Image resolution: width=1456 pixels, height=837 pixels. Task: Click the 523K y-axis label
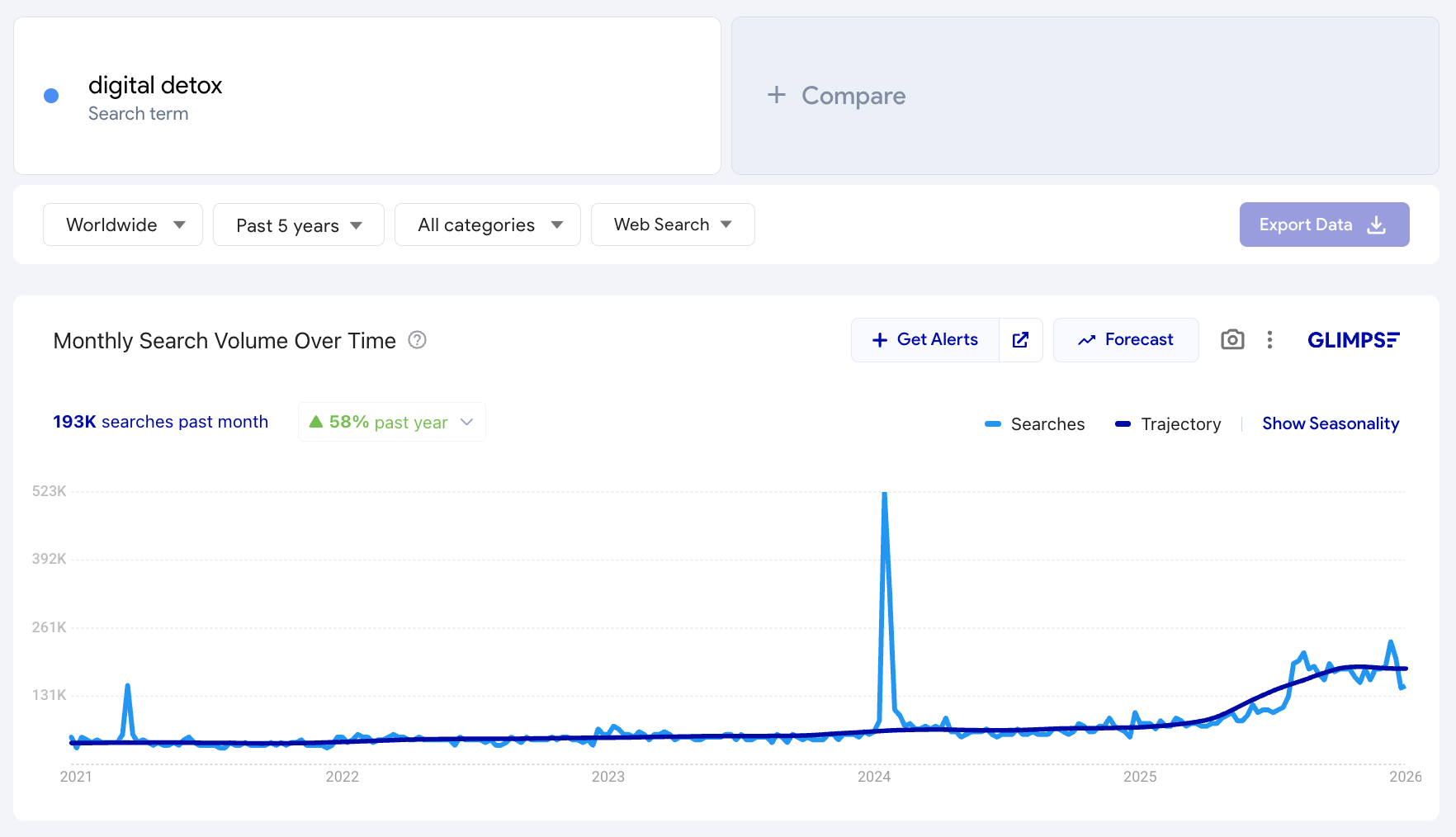tap(49, 491)
